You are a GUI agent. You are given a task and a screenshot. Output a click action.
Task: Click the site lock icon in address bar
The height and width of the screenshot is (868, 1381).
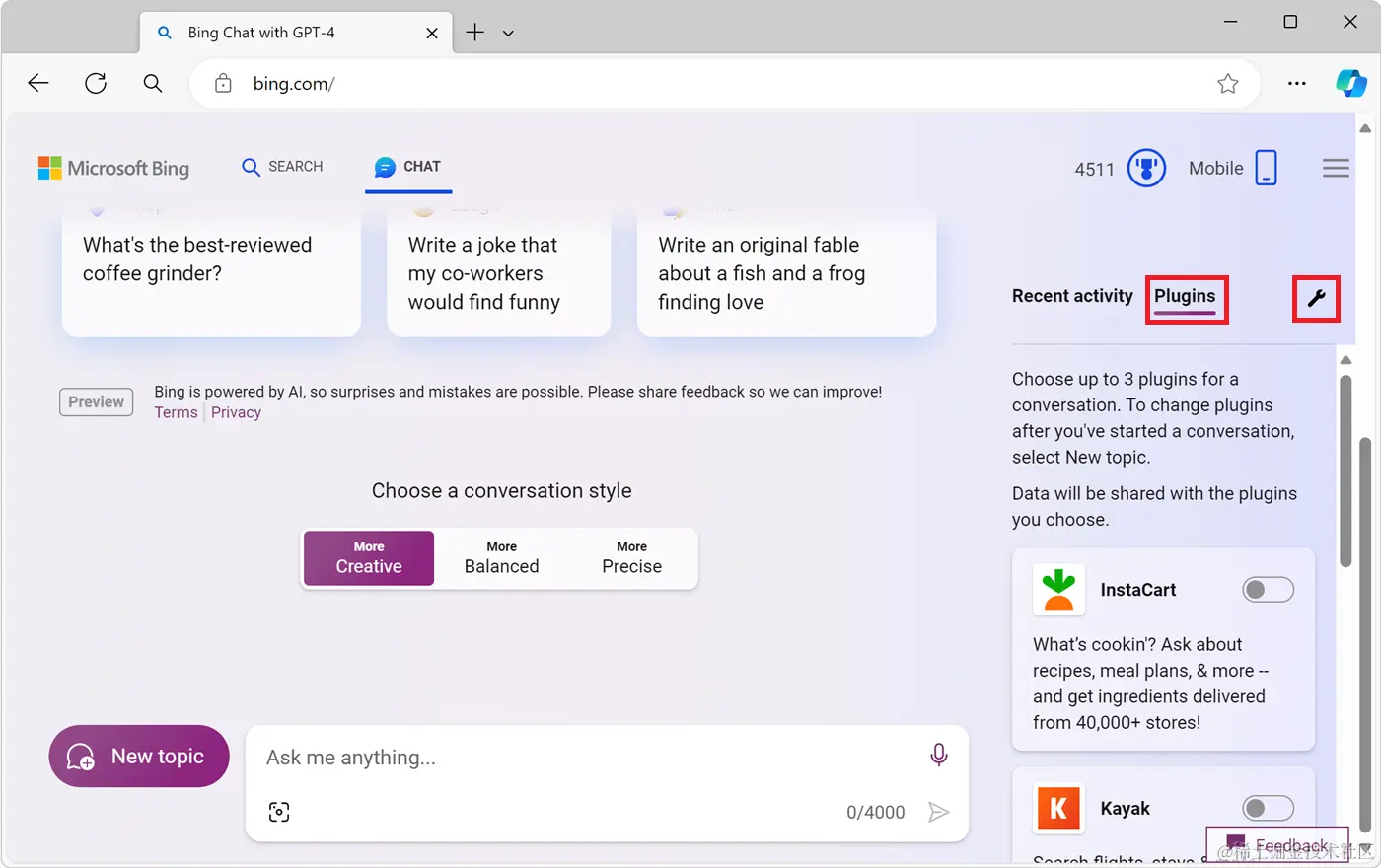[x=224, y=84]
